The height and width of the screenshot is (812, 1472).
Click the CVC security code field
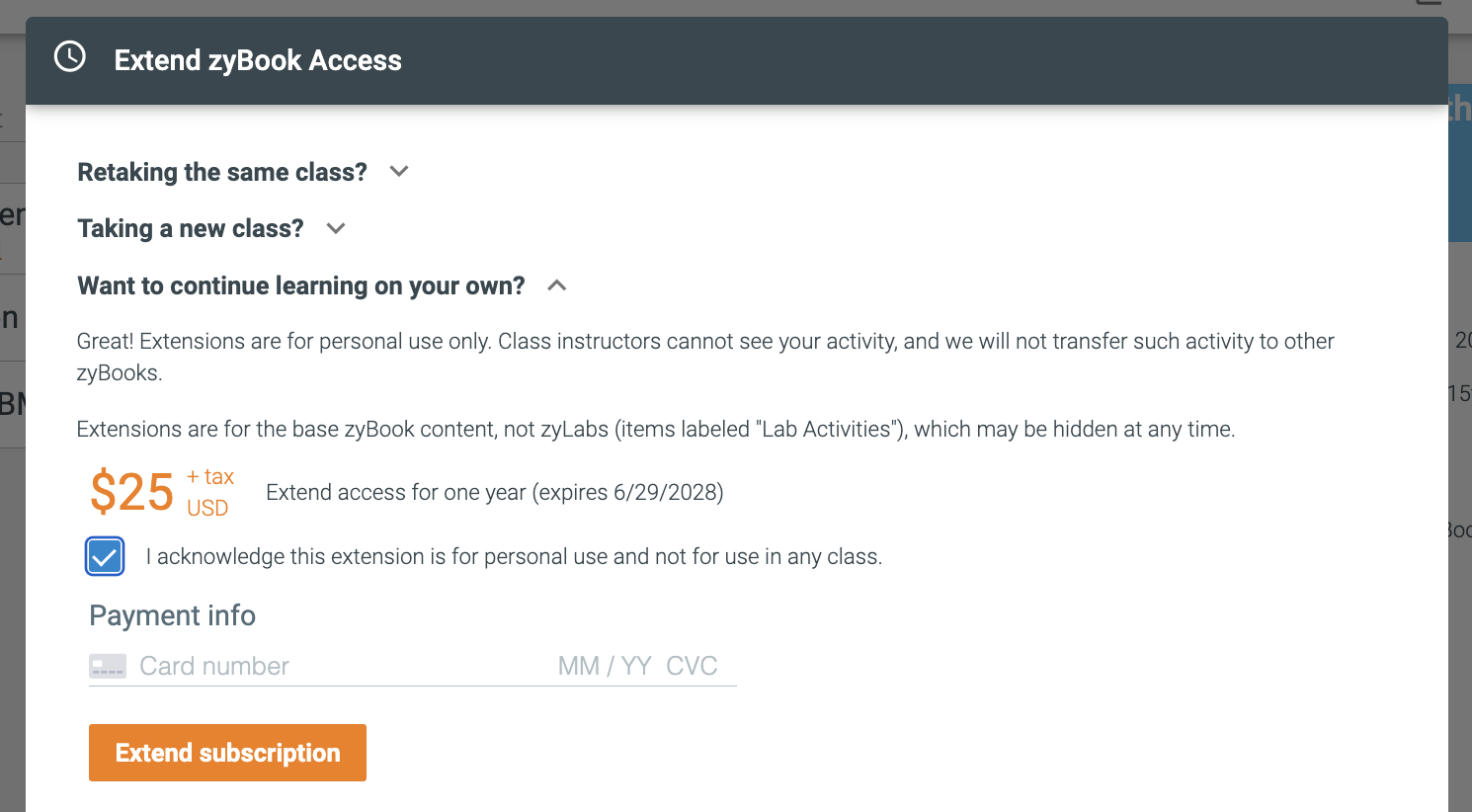pos(692,666)
